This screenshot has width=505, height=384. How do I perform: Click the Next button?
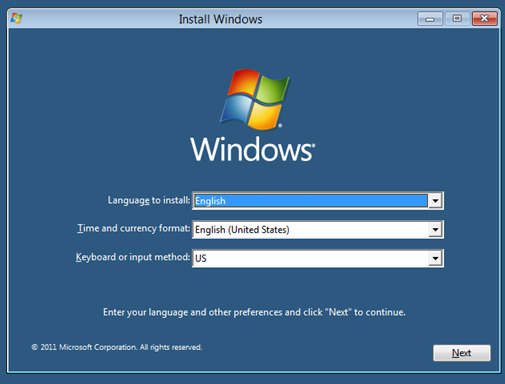462,353
